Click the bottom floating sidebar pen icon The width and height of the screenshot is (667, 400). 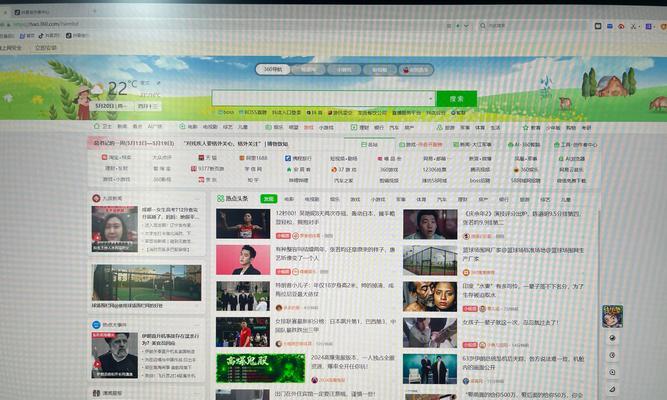pos(612,389)
